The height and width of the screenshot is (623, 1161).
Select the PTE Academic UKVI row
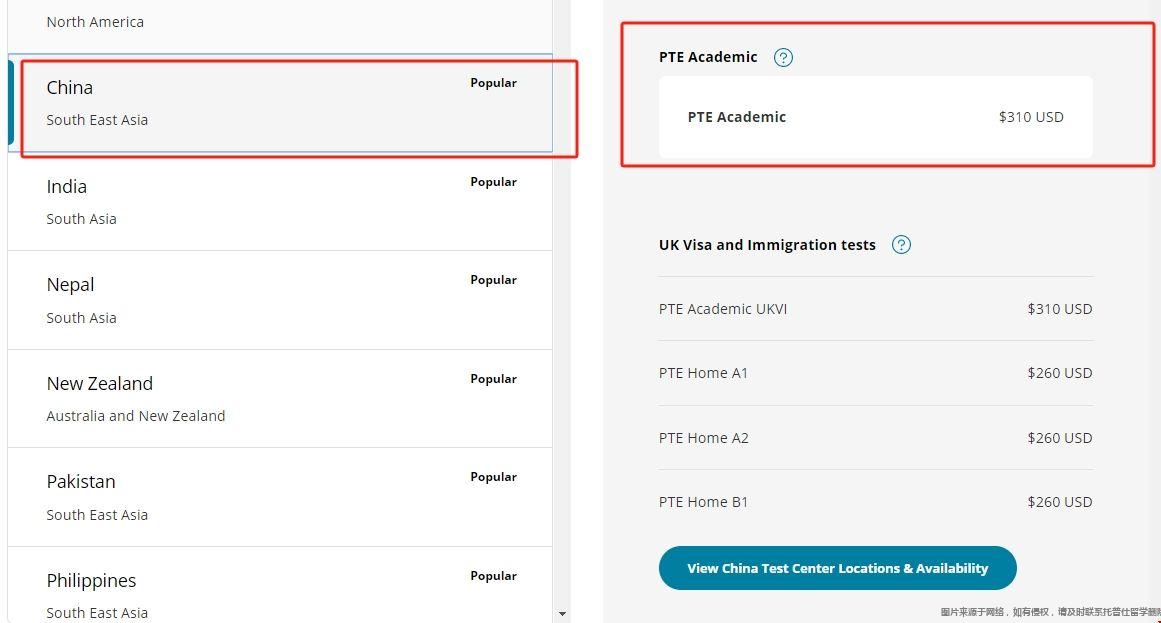[x=875, y=309]
